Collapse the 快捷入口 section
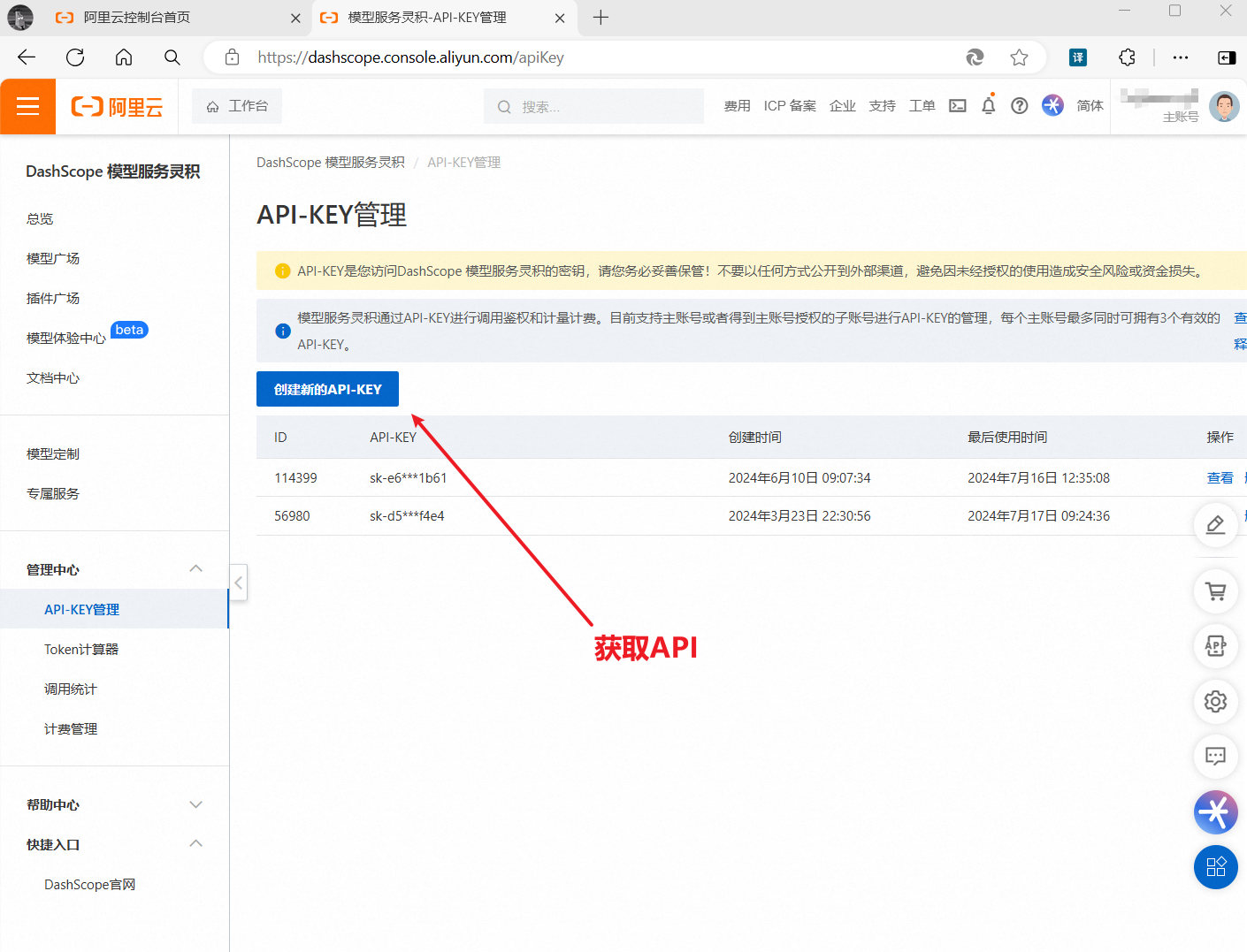The width and height of the screenshot is (1247, 952). [196, 843]
